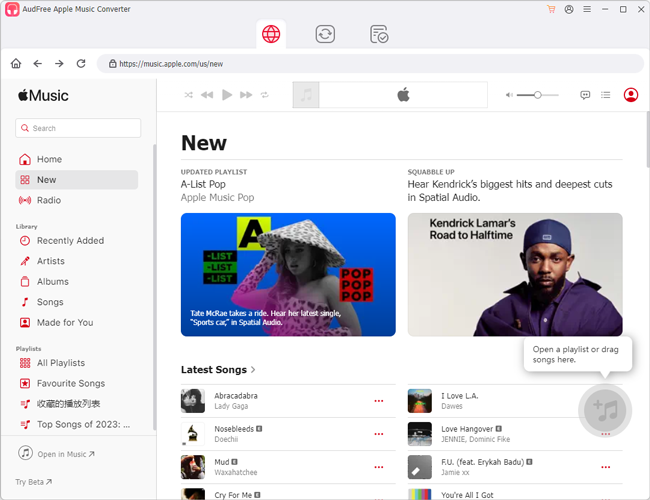Open the Apple Music account profile
The width and height of the screenshot is (650, 500).
(631, 95)
